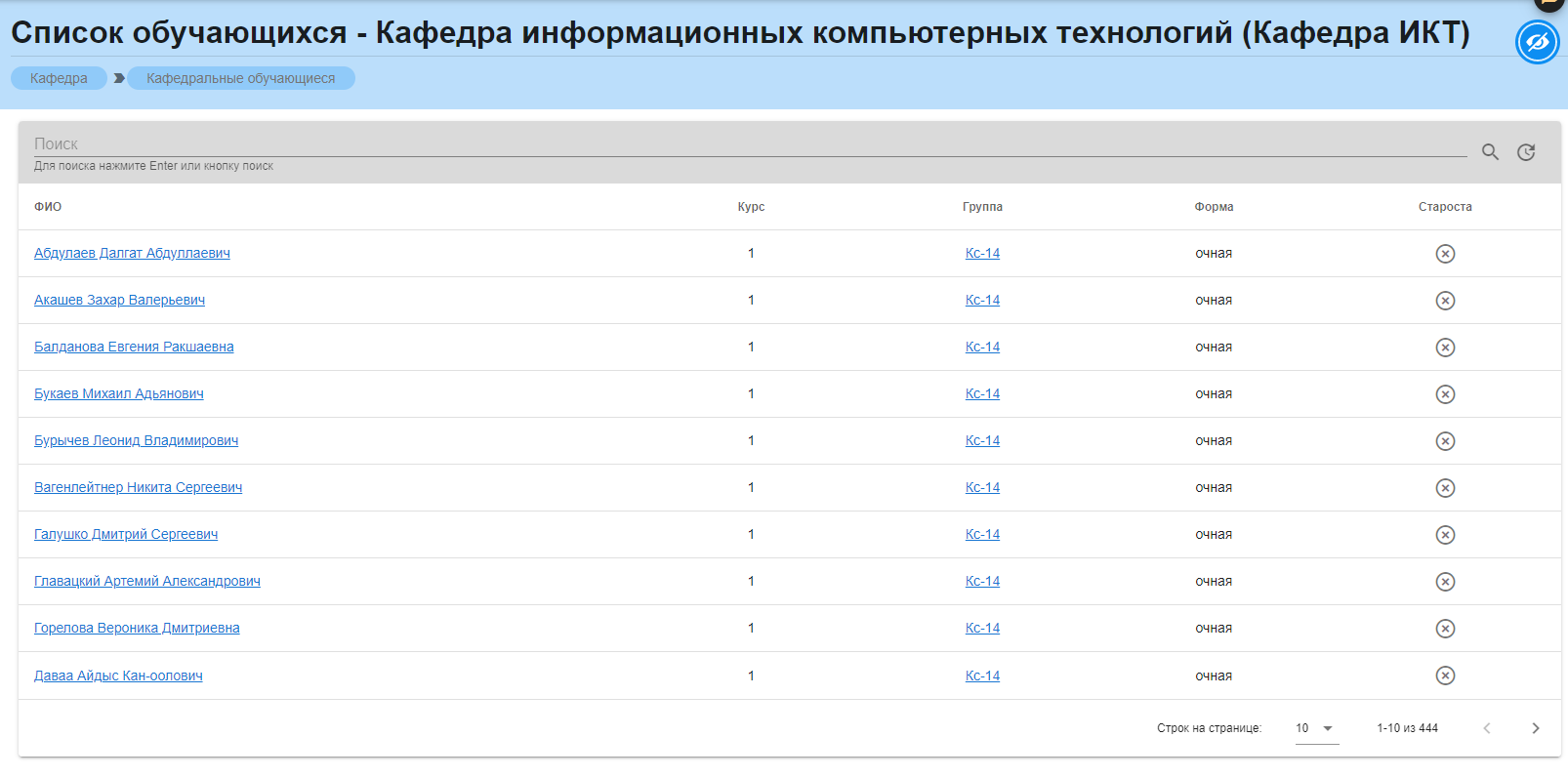Viewport: 1568px width, 778px height.
Task: Sort by the ФИО column header
Action: tap(48, 207)
